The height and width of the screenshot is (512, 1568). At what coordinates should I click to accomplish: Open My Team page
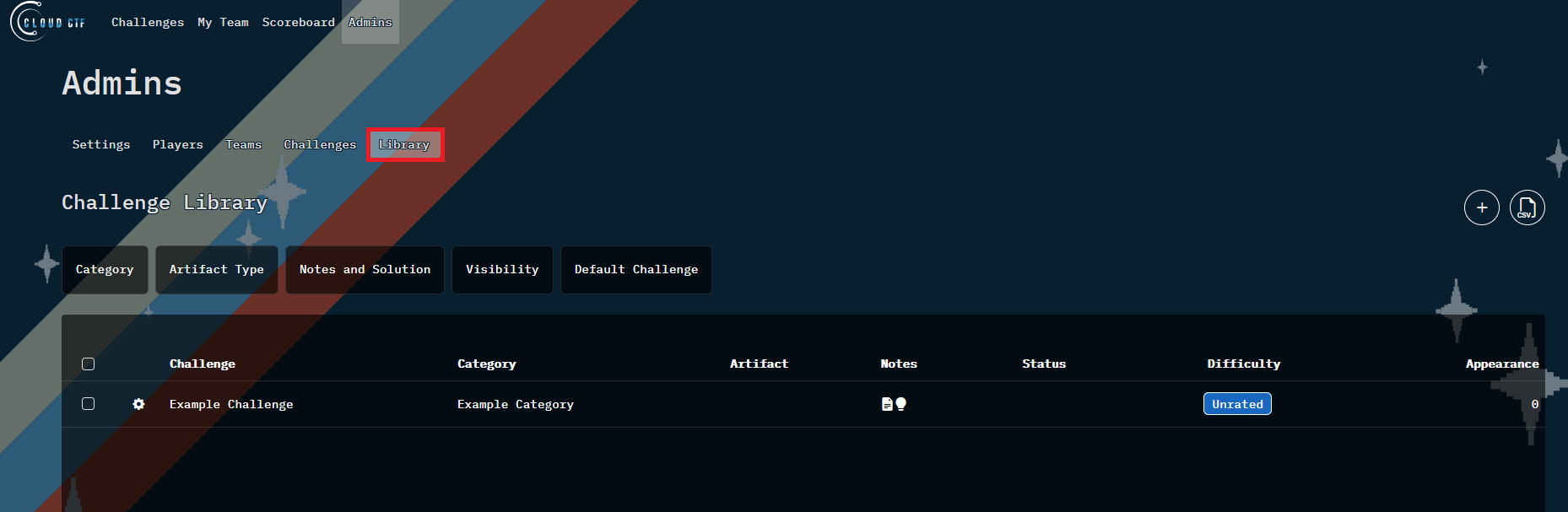(x=223, y=22)
